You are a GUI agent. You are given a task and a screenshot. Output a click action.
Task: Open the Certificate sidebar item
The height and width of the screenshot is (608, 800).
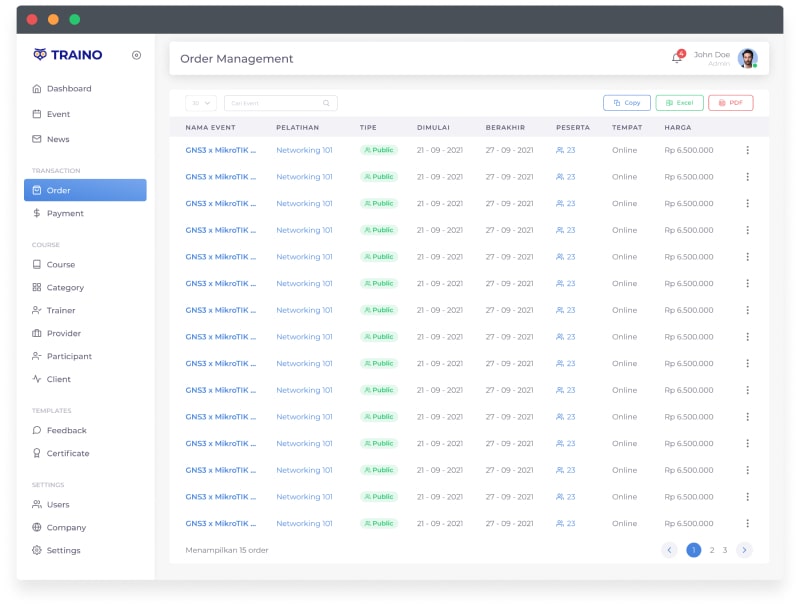pyautogui.click(x=68, y=453)
